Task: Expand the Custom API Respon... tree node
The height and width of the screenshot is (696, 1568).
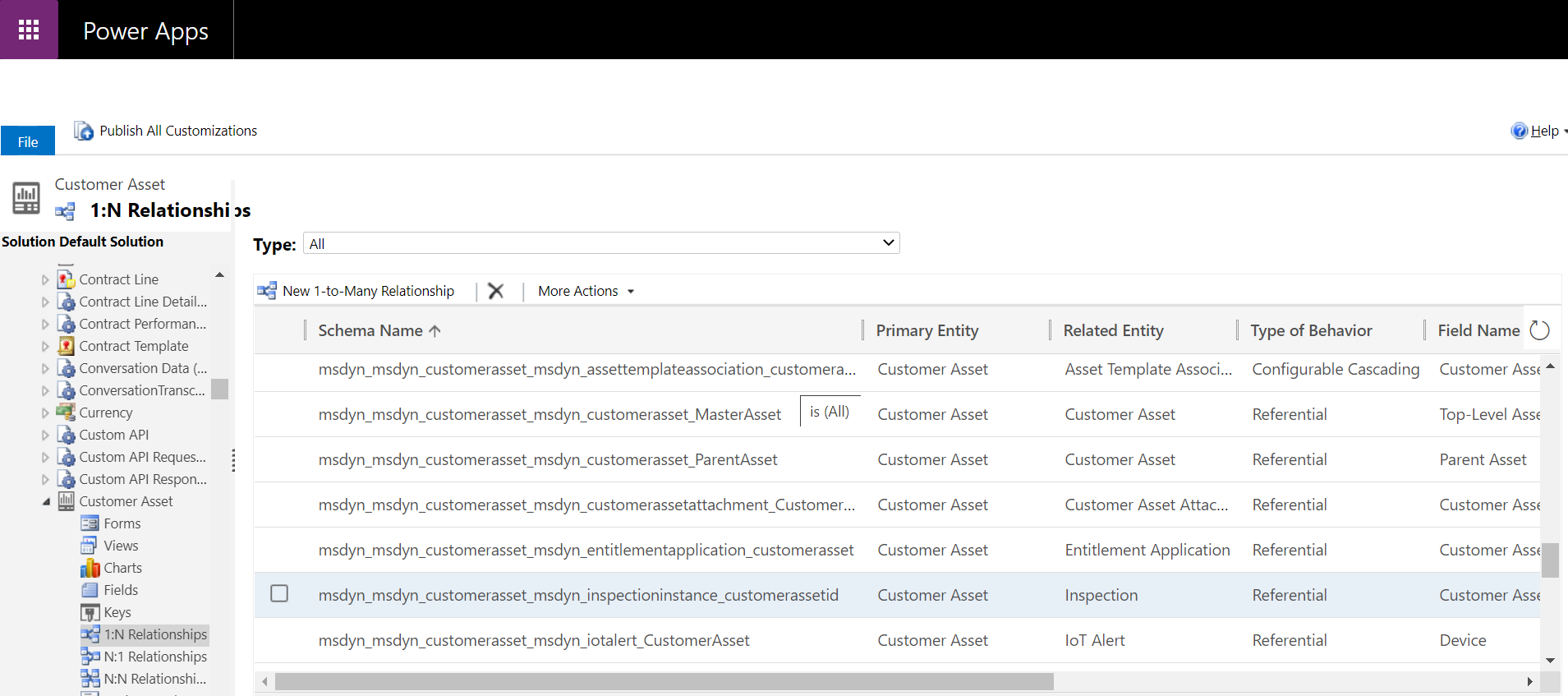Action: click(x=45, y=479)
